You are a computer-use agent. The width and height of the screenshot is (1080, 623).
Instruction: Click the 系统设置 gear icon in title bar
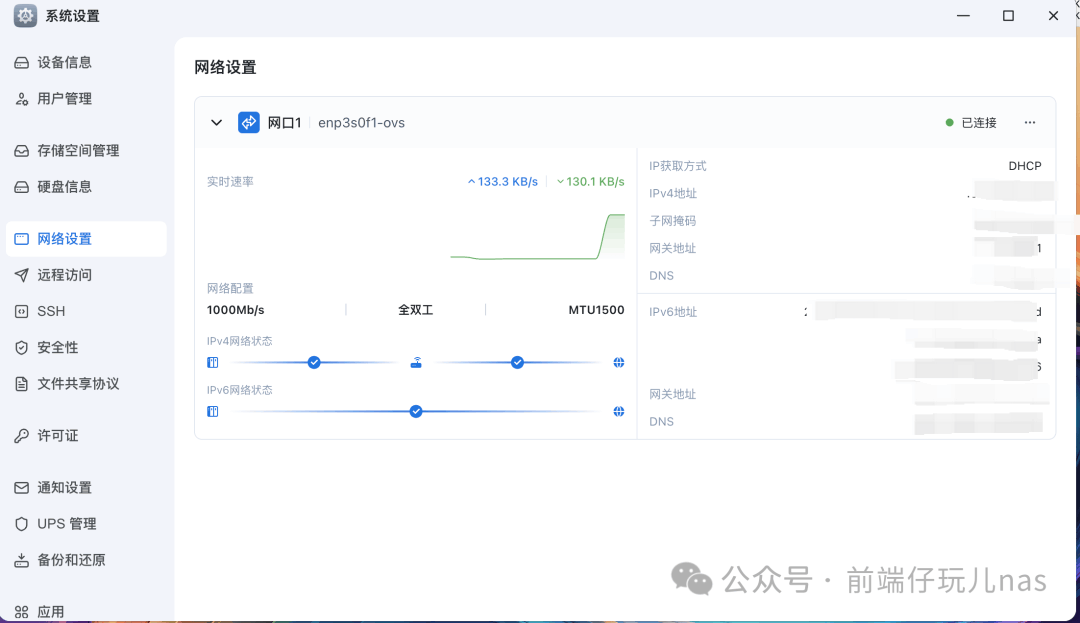pyautogui.click(x=25, y=16)
